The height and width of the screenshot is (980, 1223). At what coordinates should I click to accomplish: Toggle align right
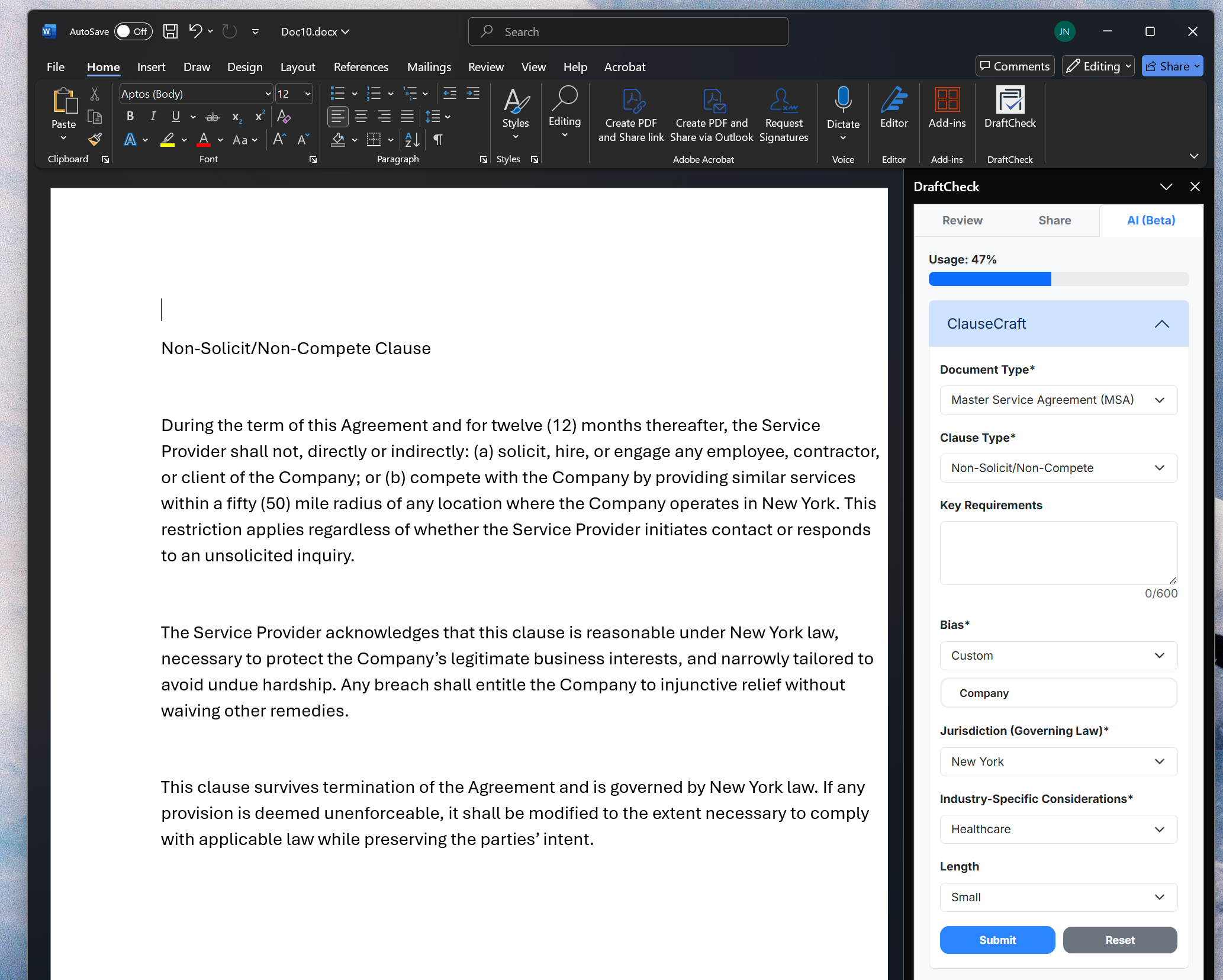[384, 117]
